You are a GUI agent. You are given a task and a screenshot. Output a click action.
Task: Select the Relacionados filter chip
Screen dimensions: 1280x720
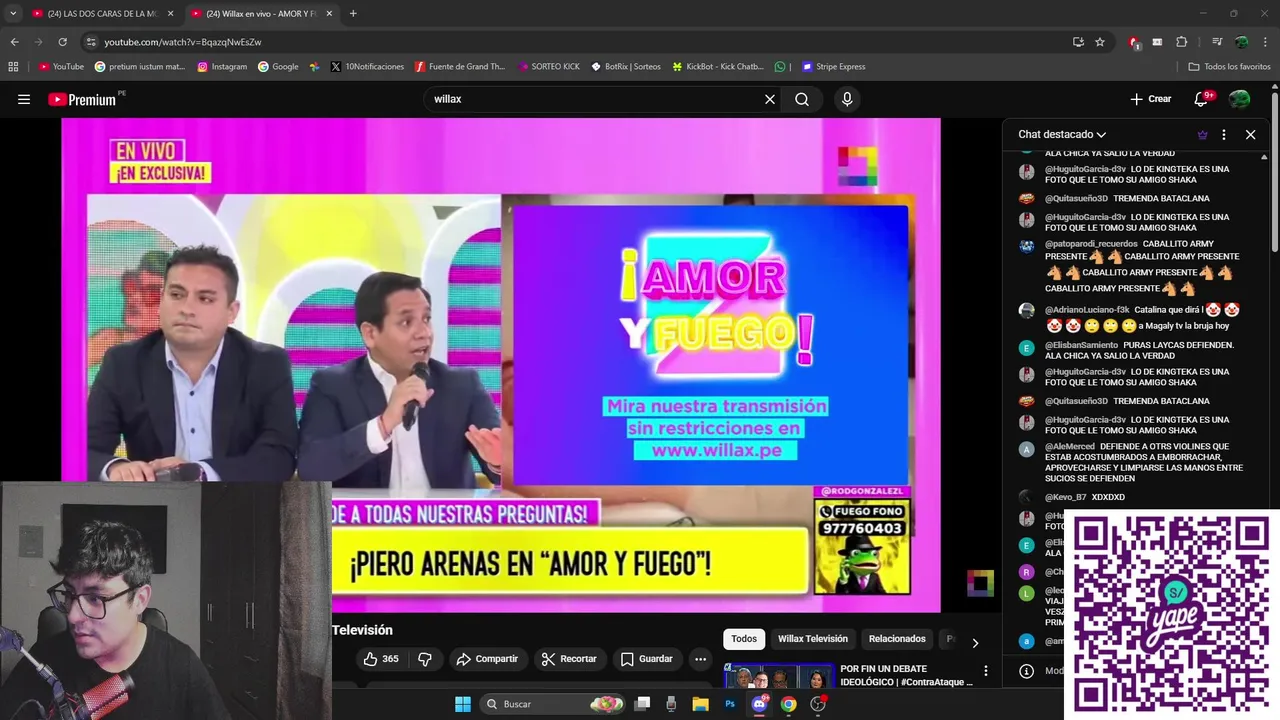point(897,639)
